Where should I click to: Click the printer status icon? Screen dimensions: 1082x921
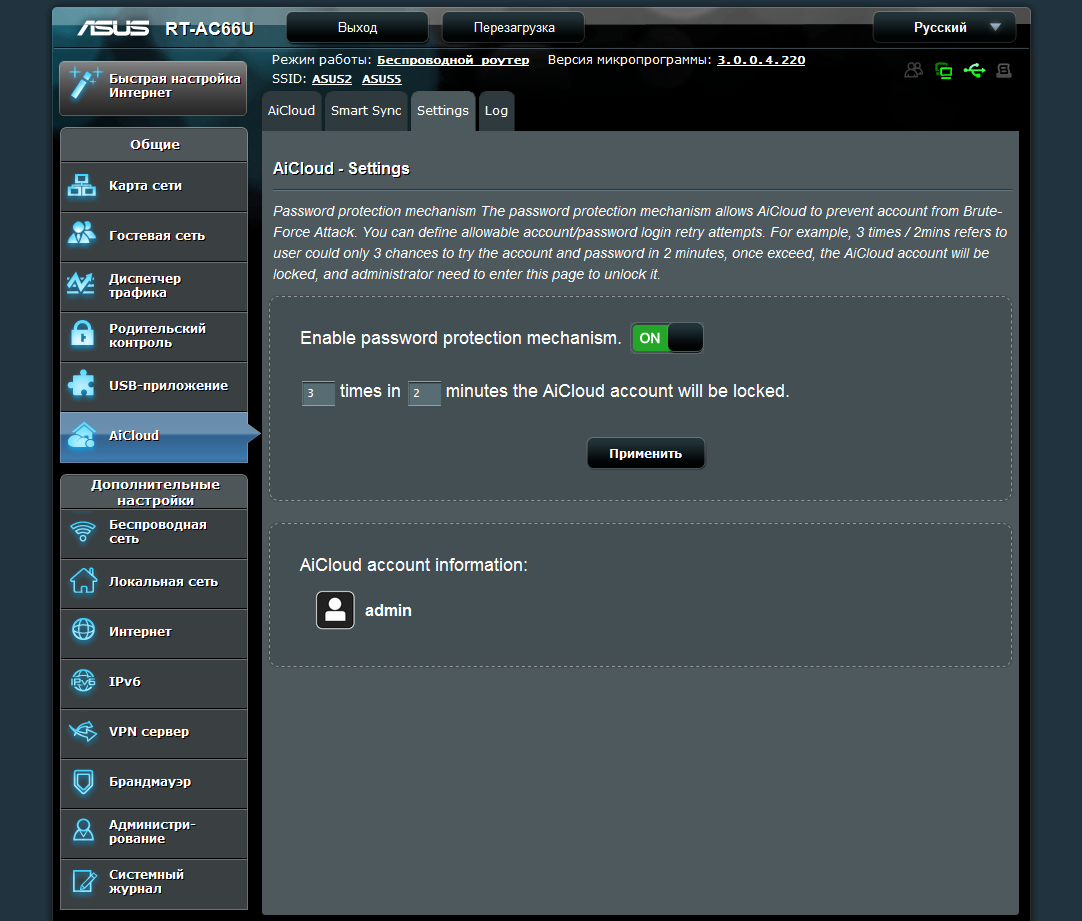[1004, 70]
